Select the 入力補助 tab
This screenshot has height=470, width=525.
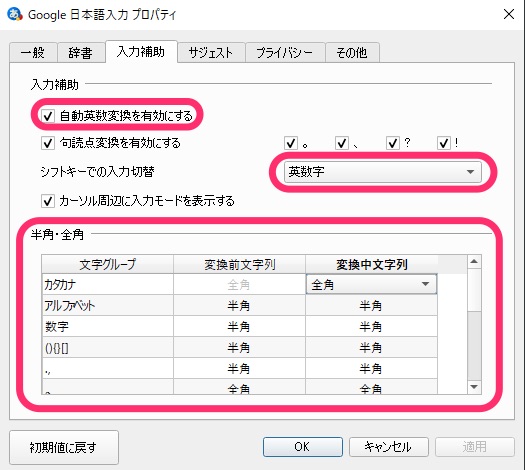pyautogui.click(x=141, y=52)
